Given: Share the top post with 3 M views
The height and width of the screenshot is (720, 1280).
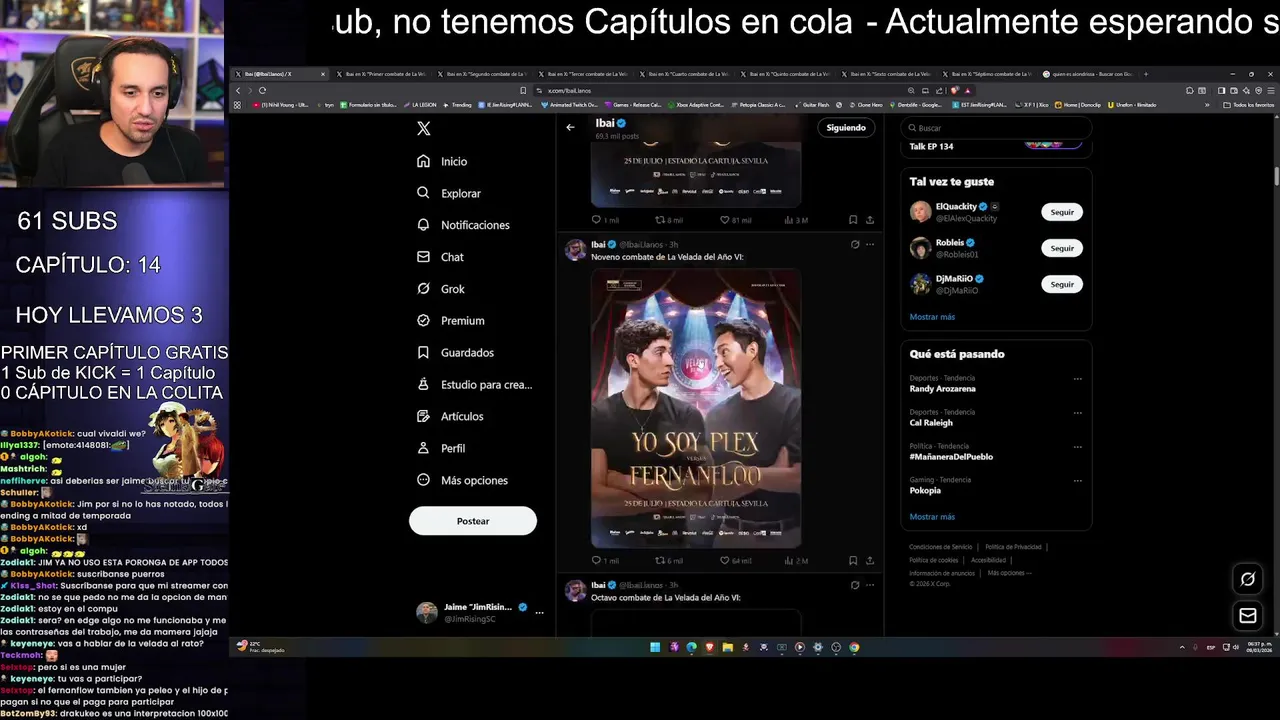Looking at the screenshot, I should [x=870, y=220].
